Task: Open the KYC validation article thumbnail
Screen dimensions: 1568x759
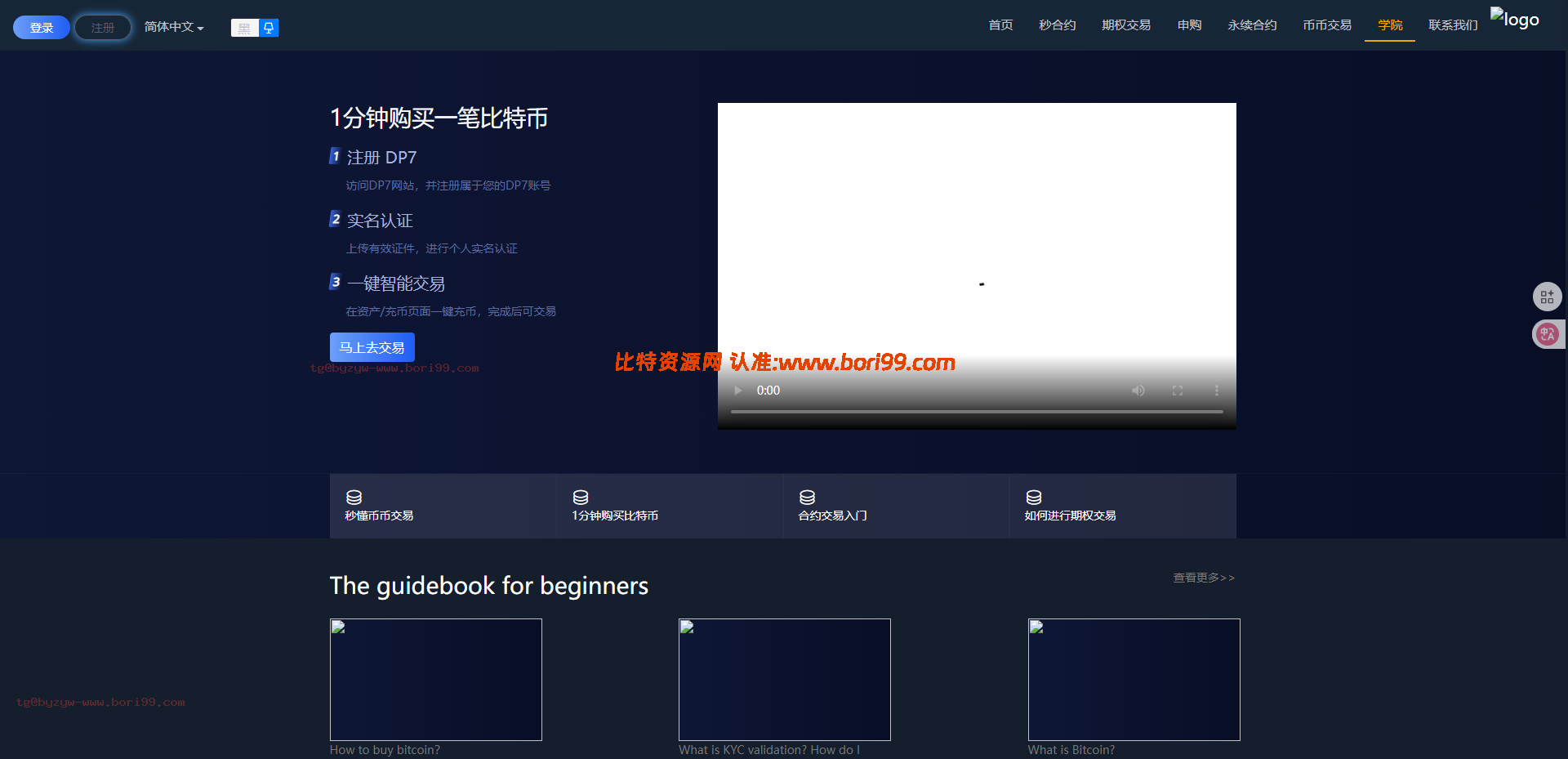Action: (x=785, y=680)
